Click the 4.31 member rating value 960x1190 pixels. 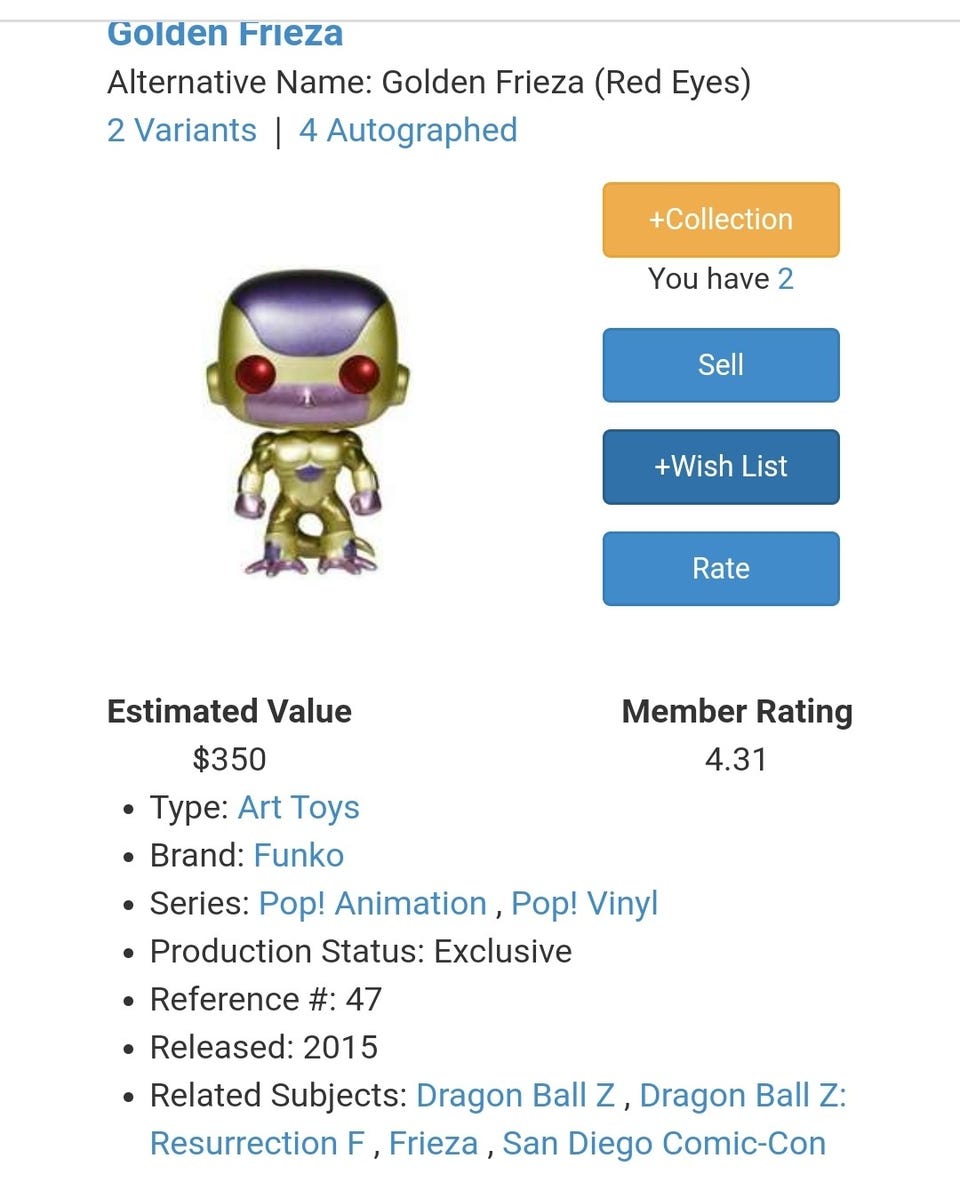736,760
